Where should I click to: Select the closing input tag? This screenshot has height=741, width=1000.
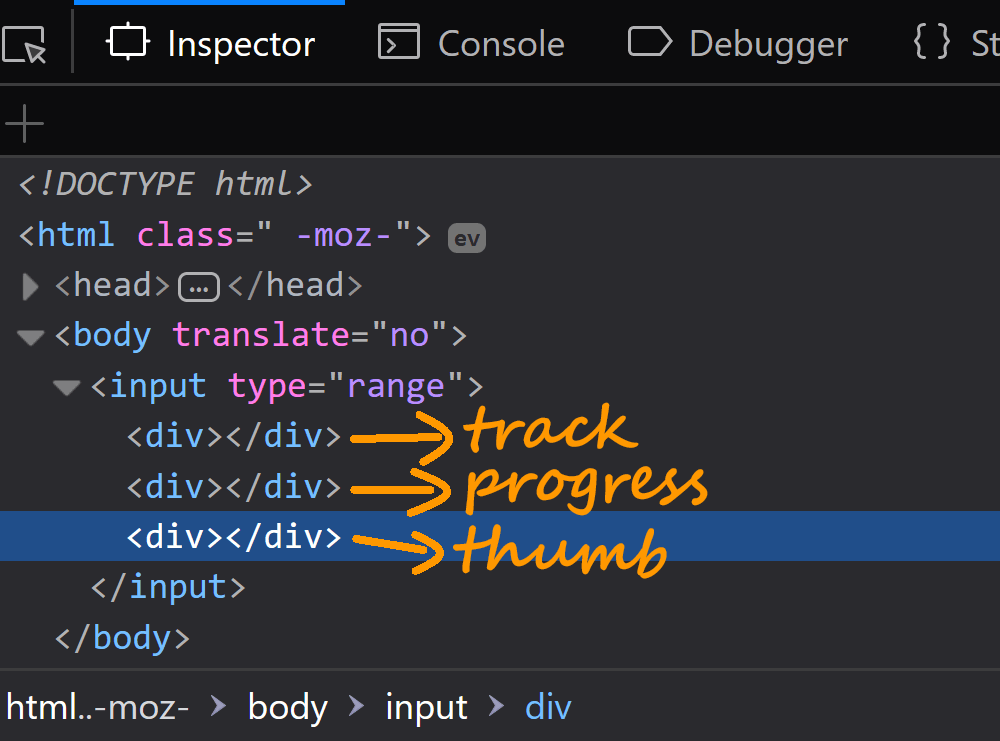167,587
